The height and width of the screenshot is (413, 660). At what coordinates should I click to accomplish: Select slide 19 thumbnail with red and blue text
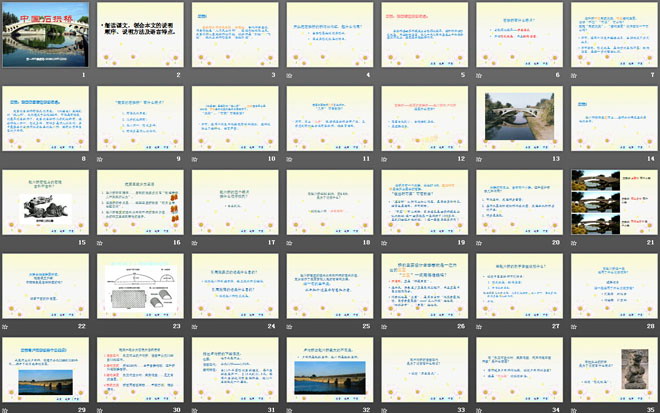[420, 202]
